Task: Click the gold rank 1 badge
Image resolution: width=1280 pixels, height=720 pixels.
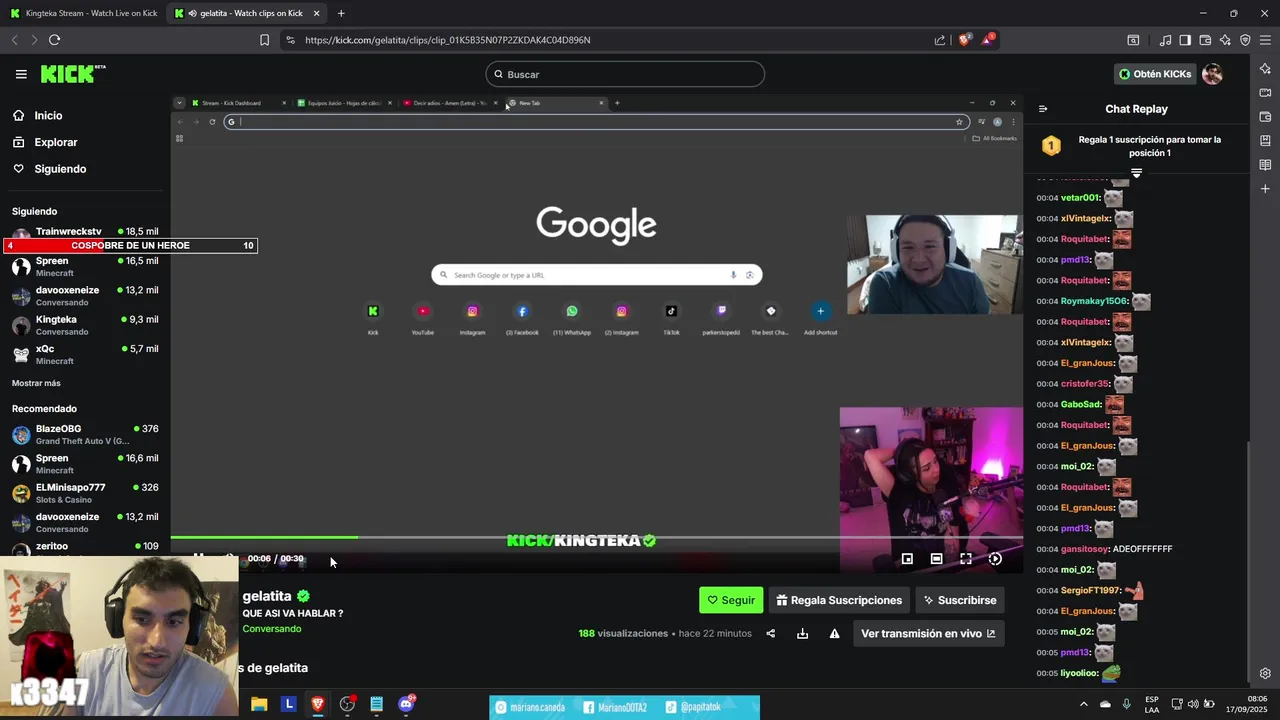Action: pyautogui.click(x=1051, y=146)
